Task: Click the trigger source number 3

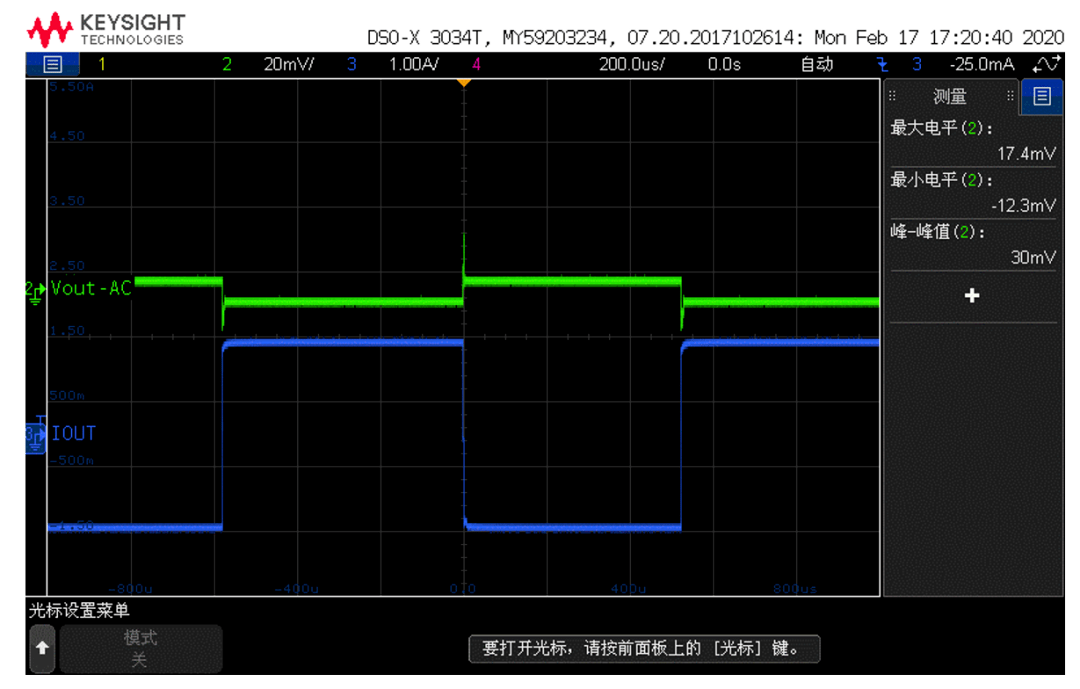Action: pos(917,65)
